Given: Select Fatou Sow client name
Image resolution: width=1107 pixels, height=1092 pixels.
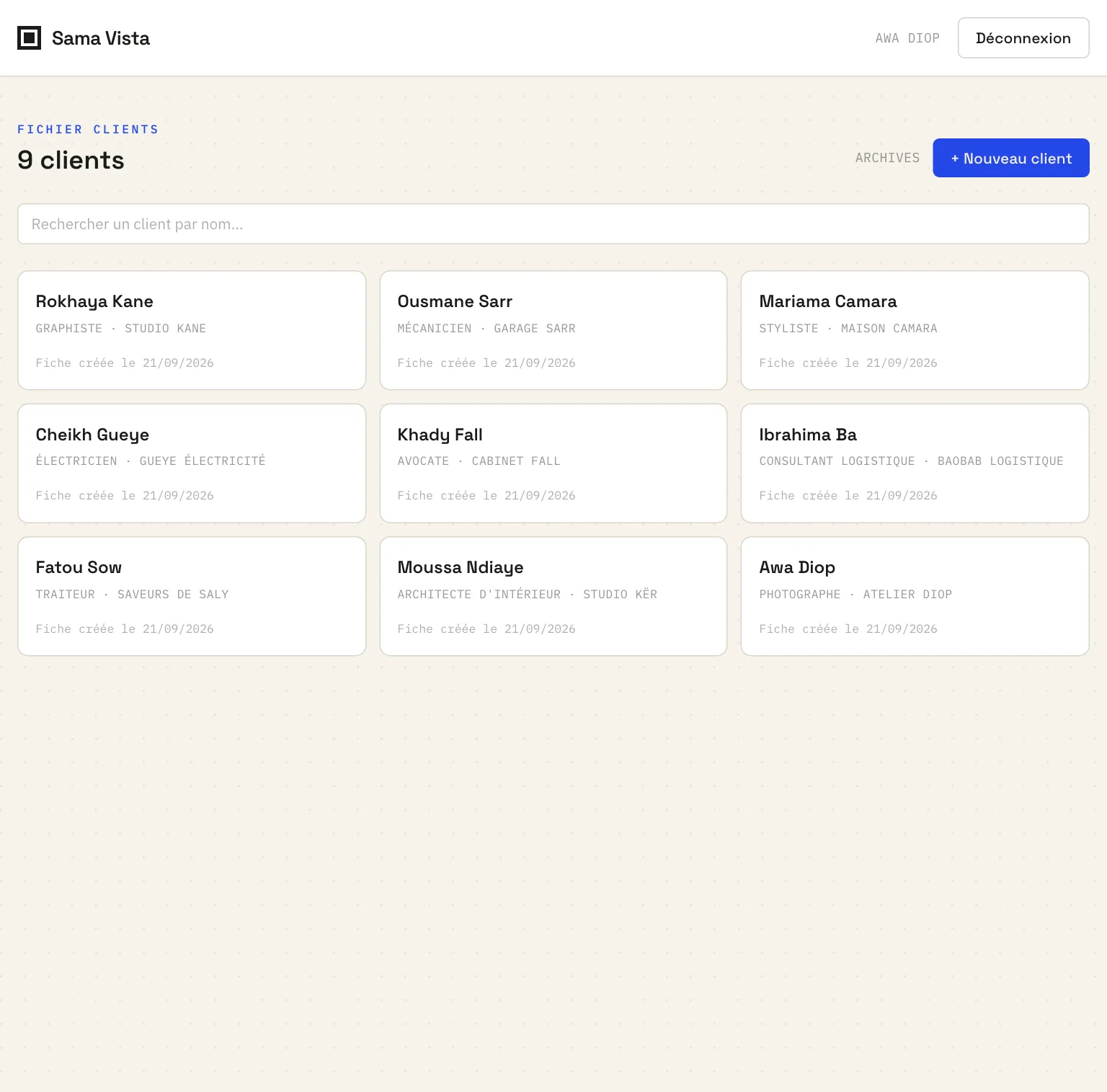Looking at the screenshot, I should point(79,567).
